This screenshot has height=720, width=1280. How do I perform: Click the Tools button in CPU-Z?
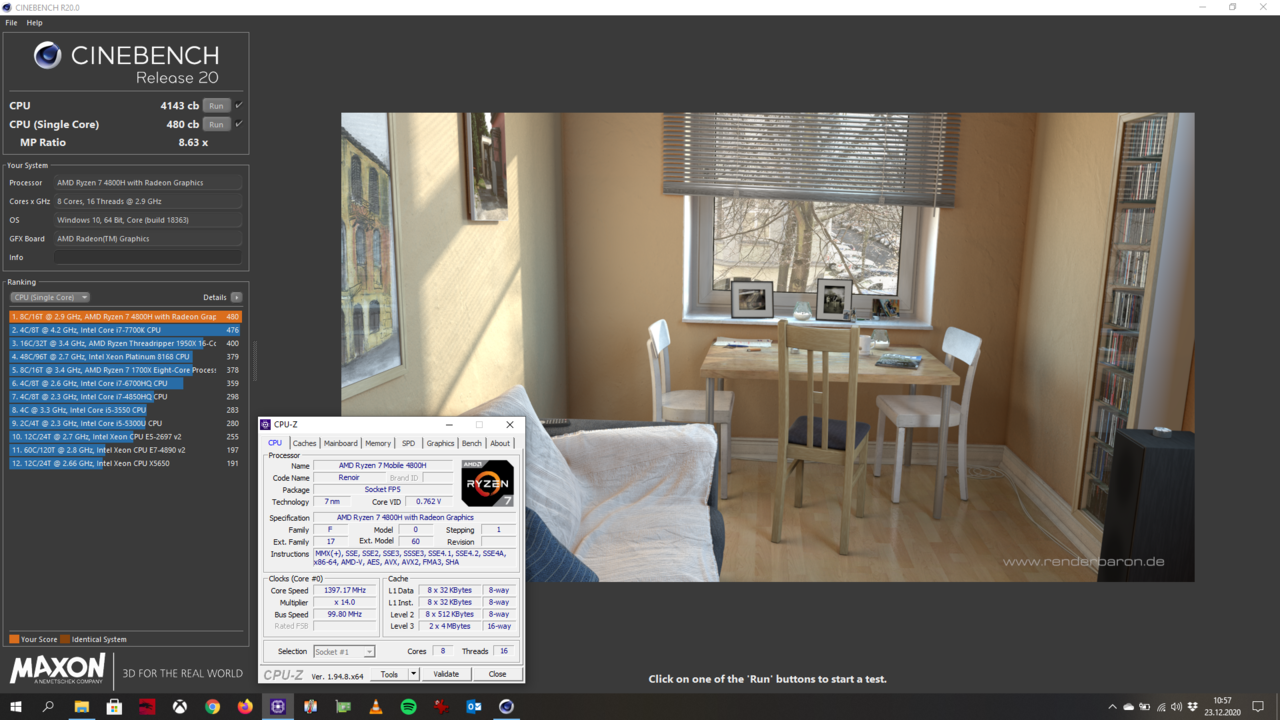[x=389, y=674]
